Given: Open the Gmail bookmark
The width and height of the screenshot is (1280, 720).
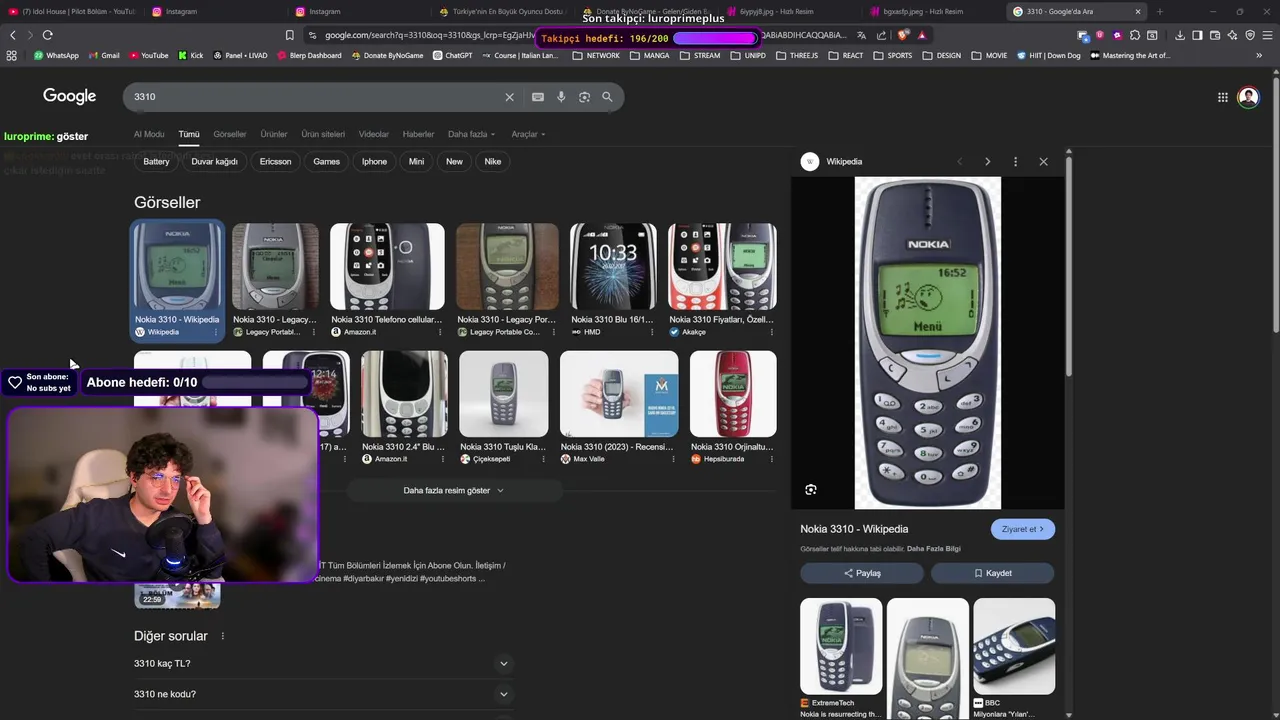Looking at the screenshot, I should coord(104,56).
